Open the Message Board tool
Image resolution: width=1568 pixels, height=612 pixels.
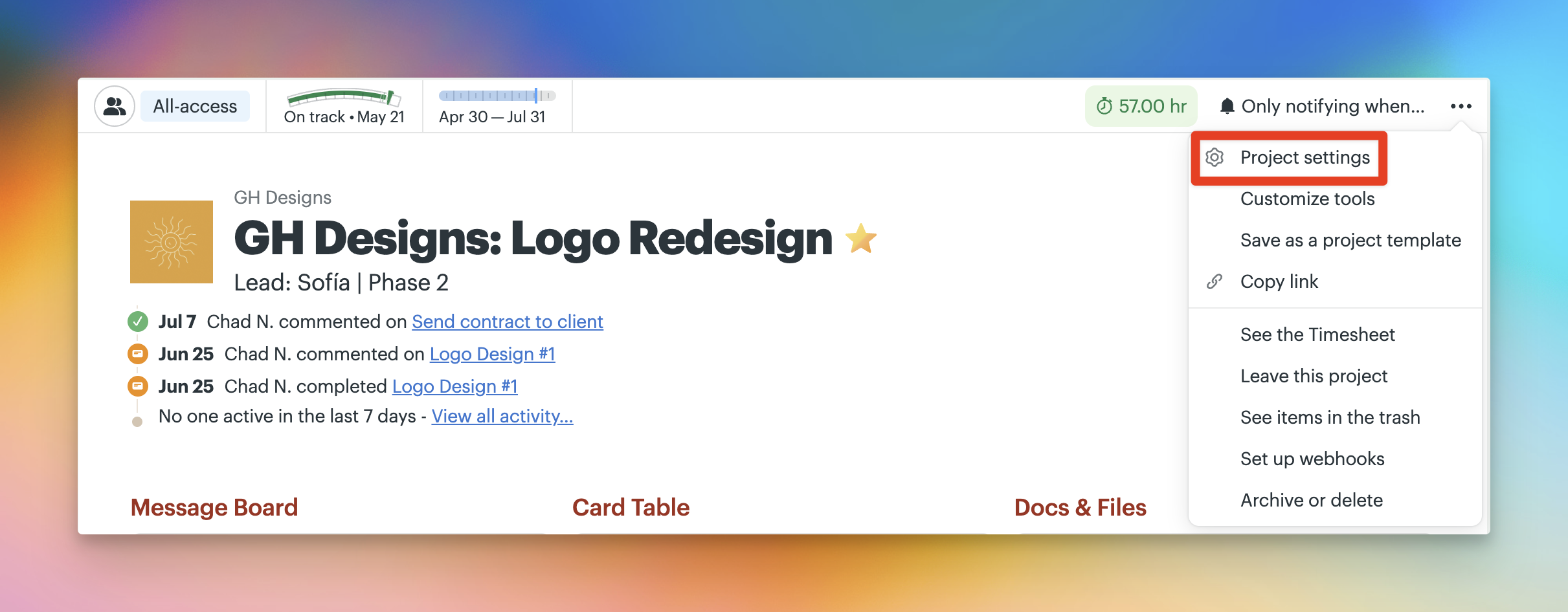pyautogui.click(x=214, y=507)
